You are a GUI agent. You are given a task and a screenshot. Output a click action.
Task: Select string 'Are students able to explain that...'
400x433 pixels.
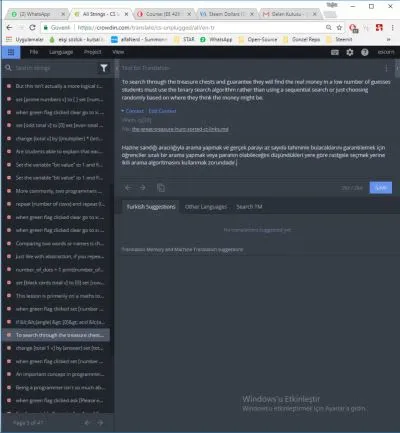(56, 151)
